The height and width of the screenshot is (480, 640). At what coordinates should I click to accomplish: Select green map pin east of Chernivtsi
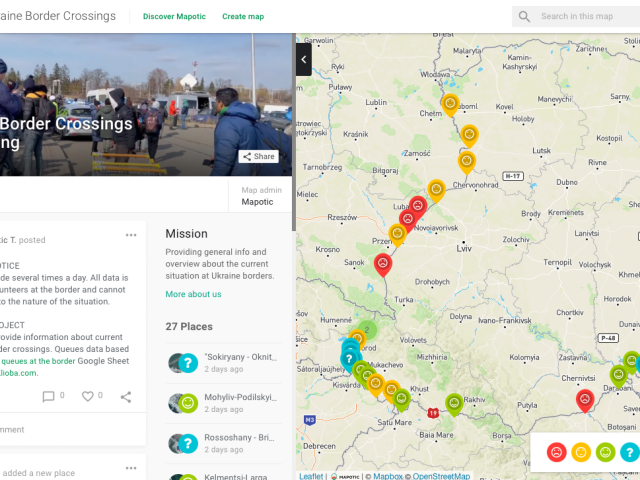coord(618,376)
